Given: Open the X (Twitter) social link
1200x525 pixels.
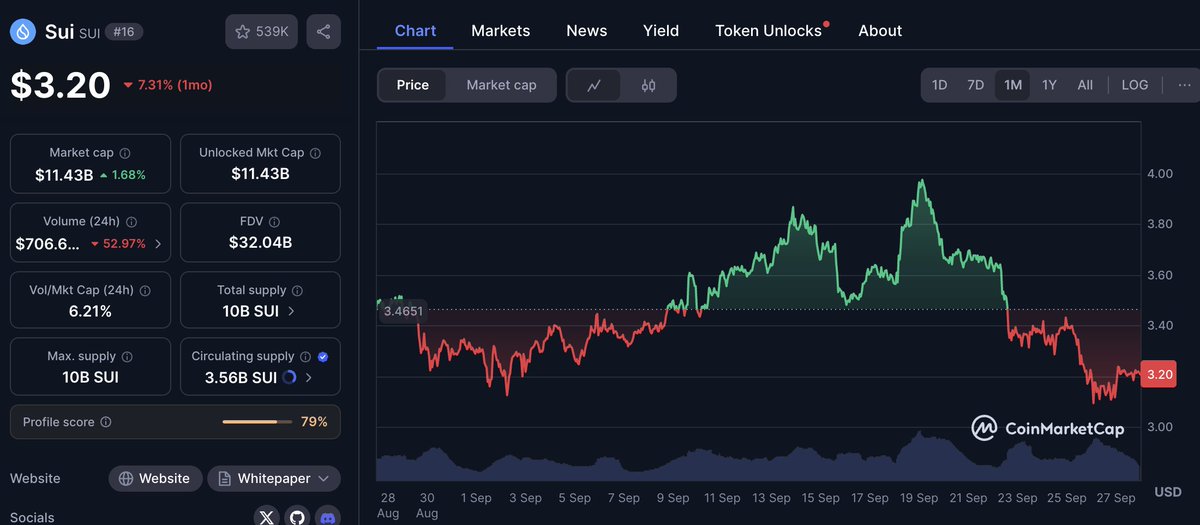Looking at the screenshot, I should [265, 518].
